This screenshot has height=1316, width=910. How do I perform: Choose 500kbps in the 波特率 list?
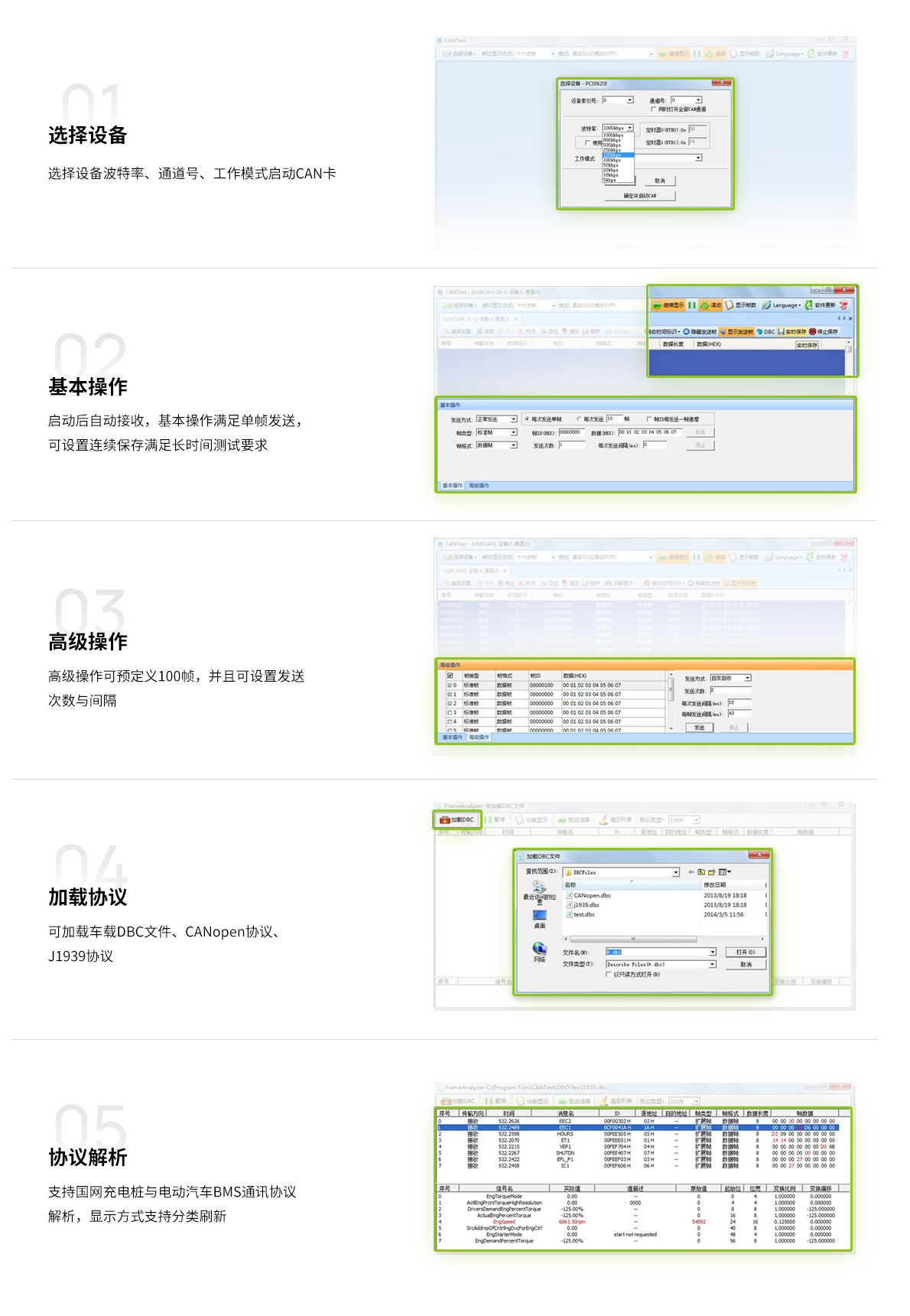618,145
